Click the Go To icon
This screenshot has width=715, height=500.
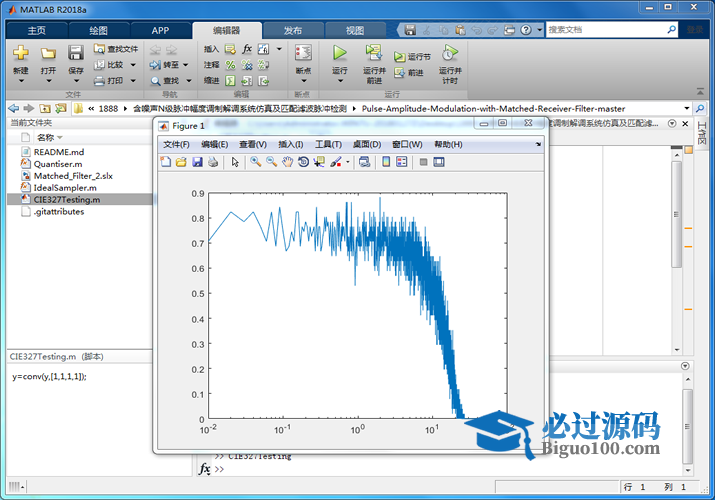pos(155,65)
